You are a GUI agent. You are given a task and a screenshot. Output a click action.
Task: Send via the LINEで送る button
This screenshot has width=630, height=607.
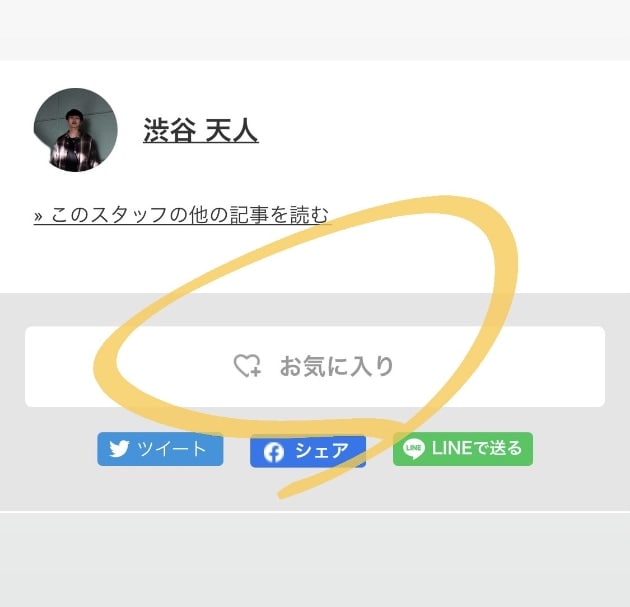(463, 449)
